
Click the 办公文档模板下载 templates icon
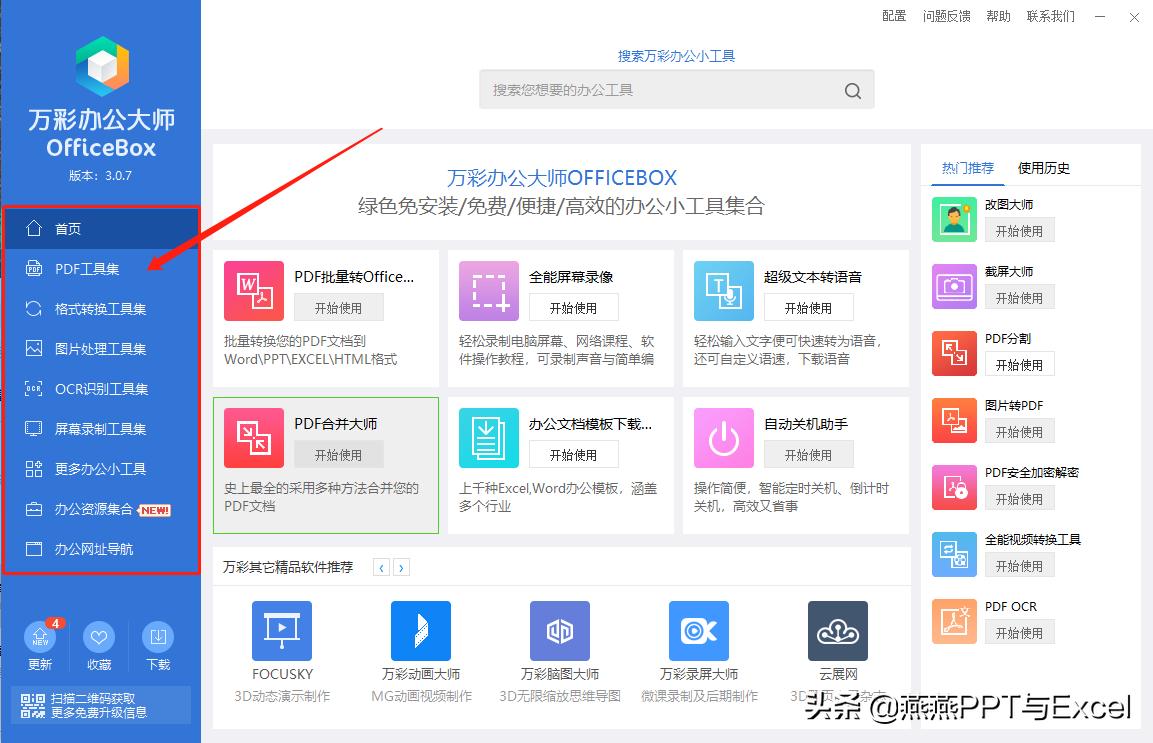pyautogui.click(x=488, y=438)
